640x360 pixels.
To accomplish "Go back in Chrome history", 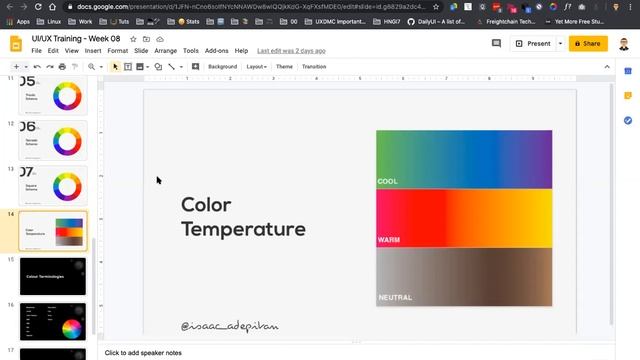I will click(9, 7).
